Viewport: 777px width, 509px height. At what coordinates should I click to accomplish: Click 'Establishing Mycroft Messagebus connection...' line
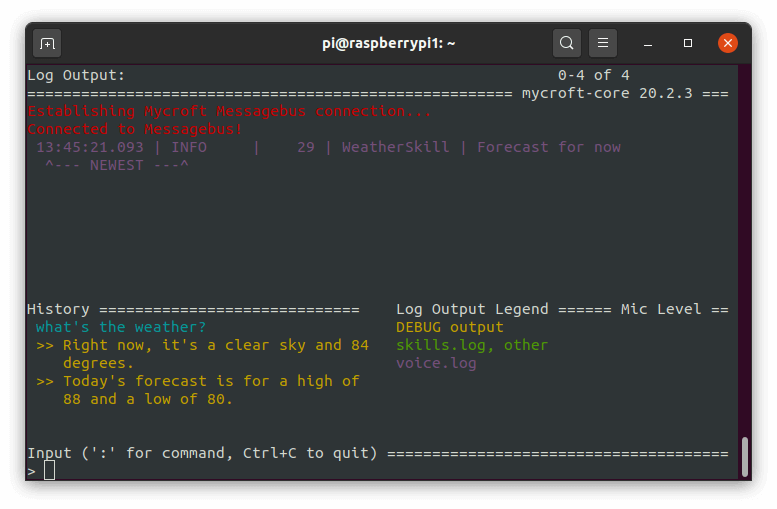(229, 111)
